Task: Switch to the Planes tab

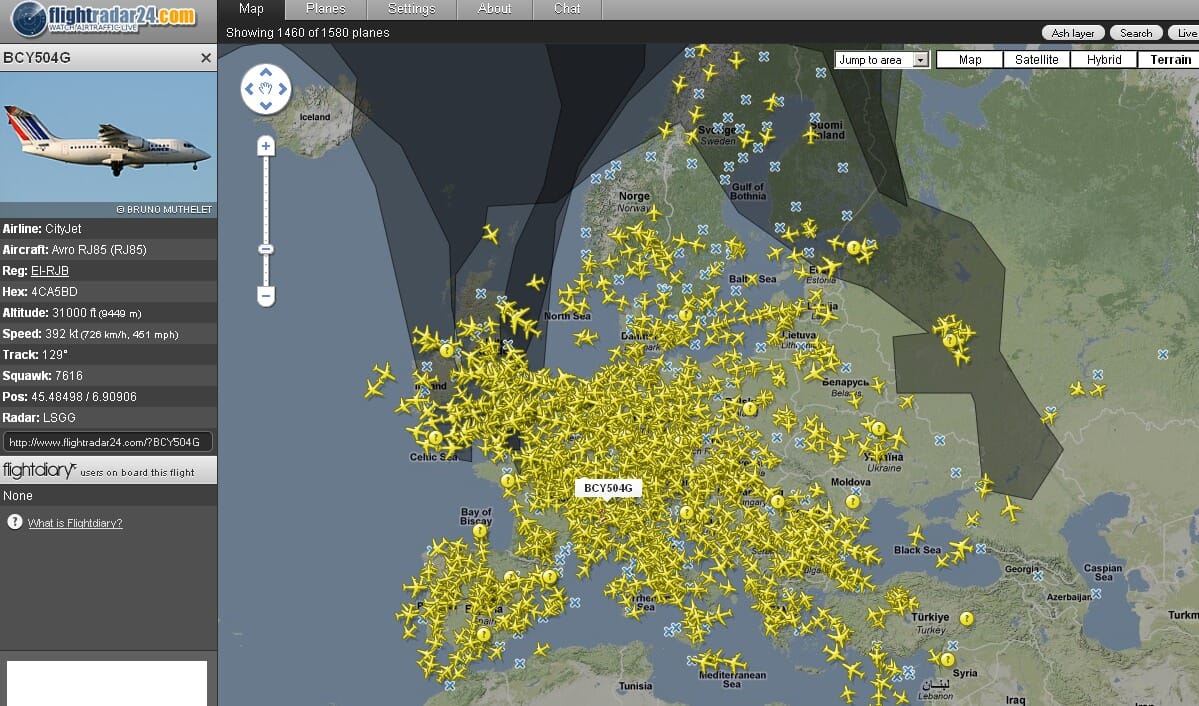Action: [x=326, y=9]
